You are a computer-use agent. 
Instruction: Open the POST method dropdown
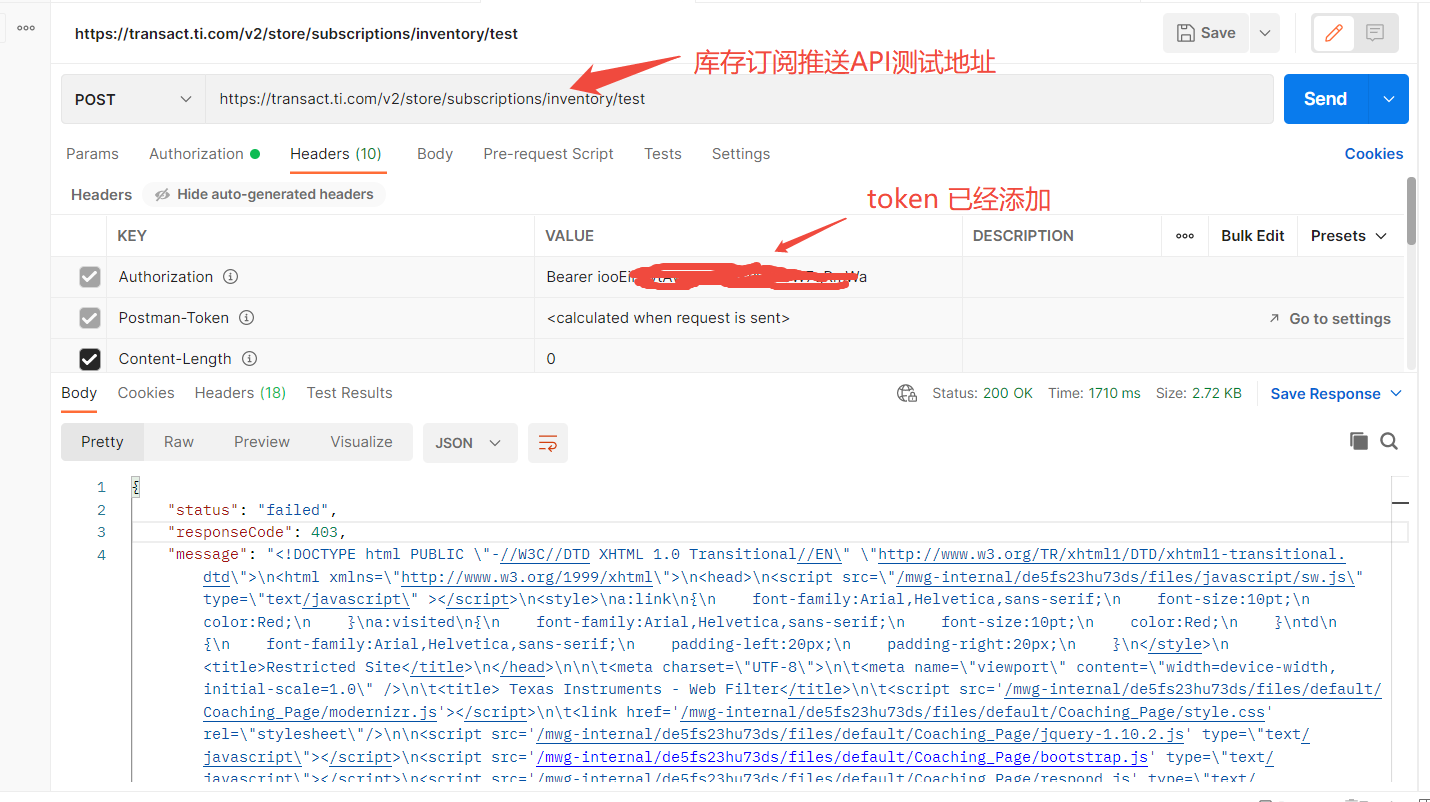pos(133,99)
